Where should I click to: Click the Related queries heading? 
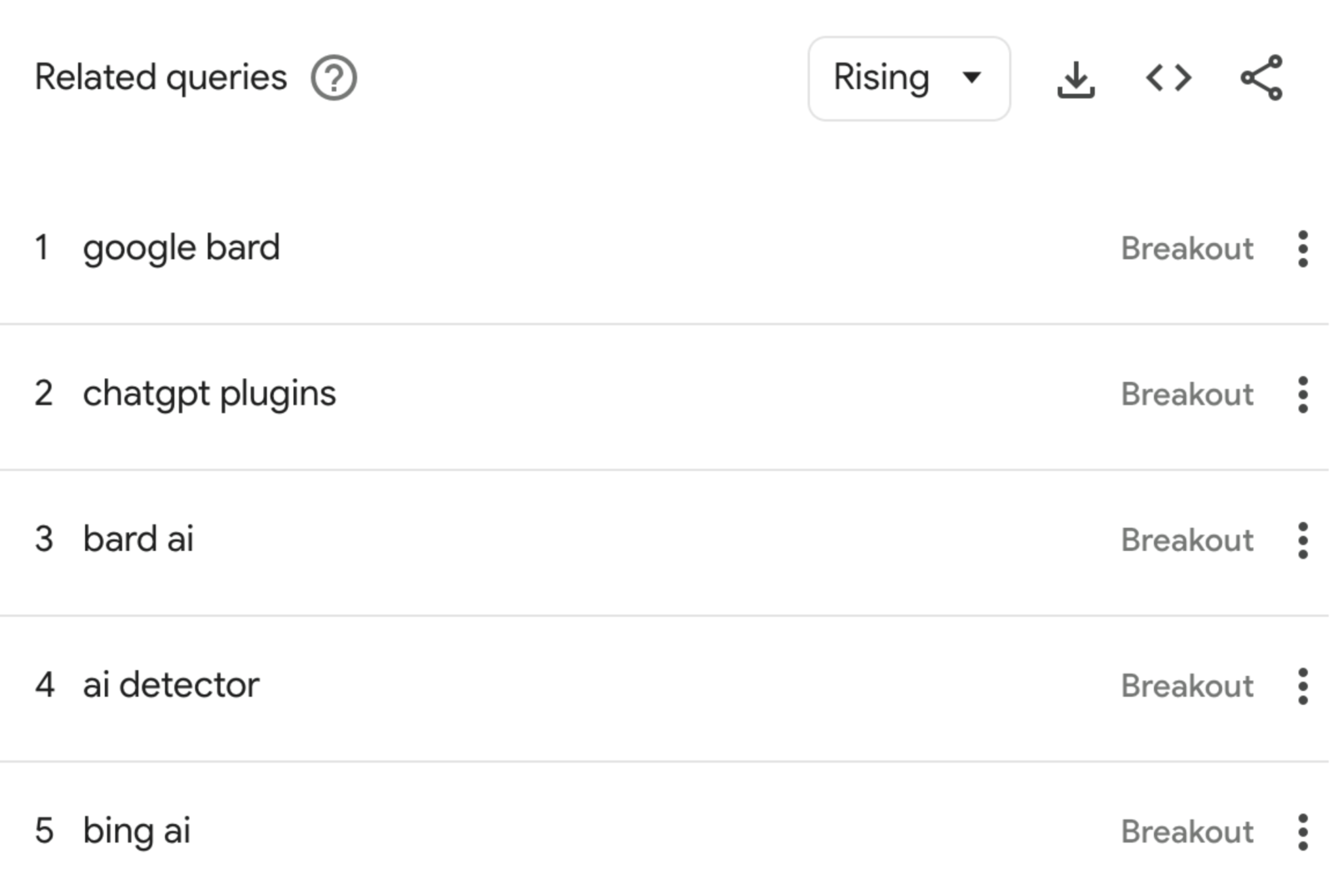pos(160,77)
